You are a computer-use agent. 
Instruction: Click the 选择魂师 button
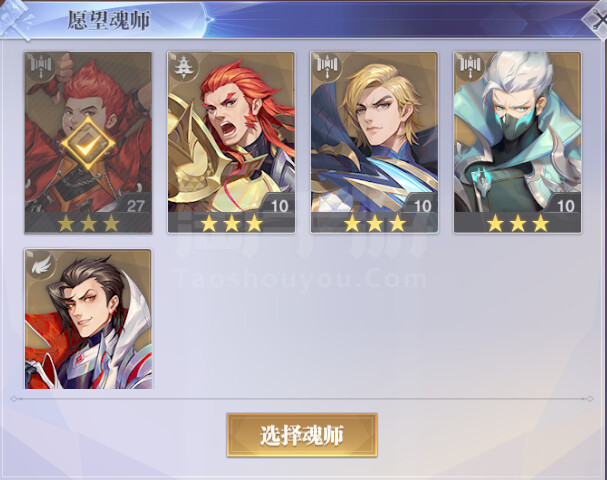[302, 435]
